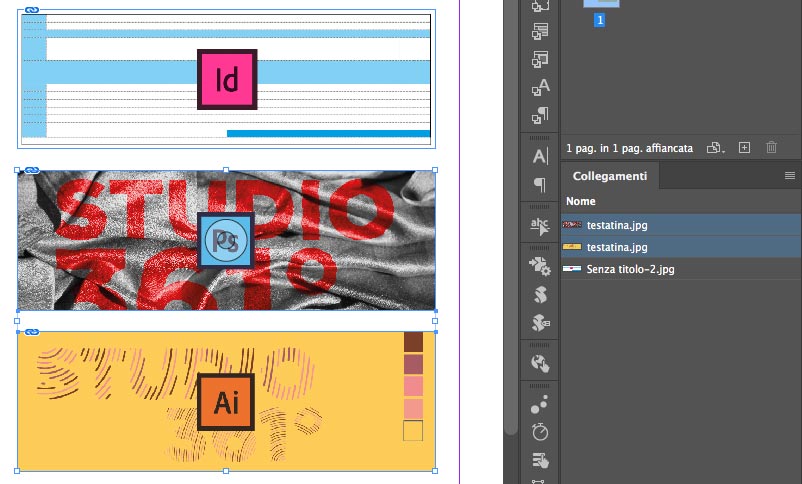
Task: Click the mauve swatch in the orange image
Action: coord(413,365)
